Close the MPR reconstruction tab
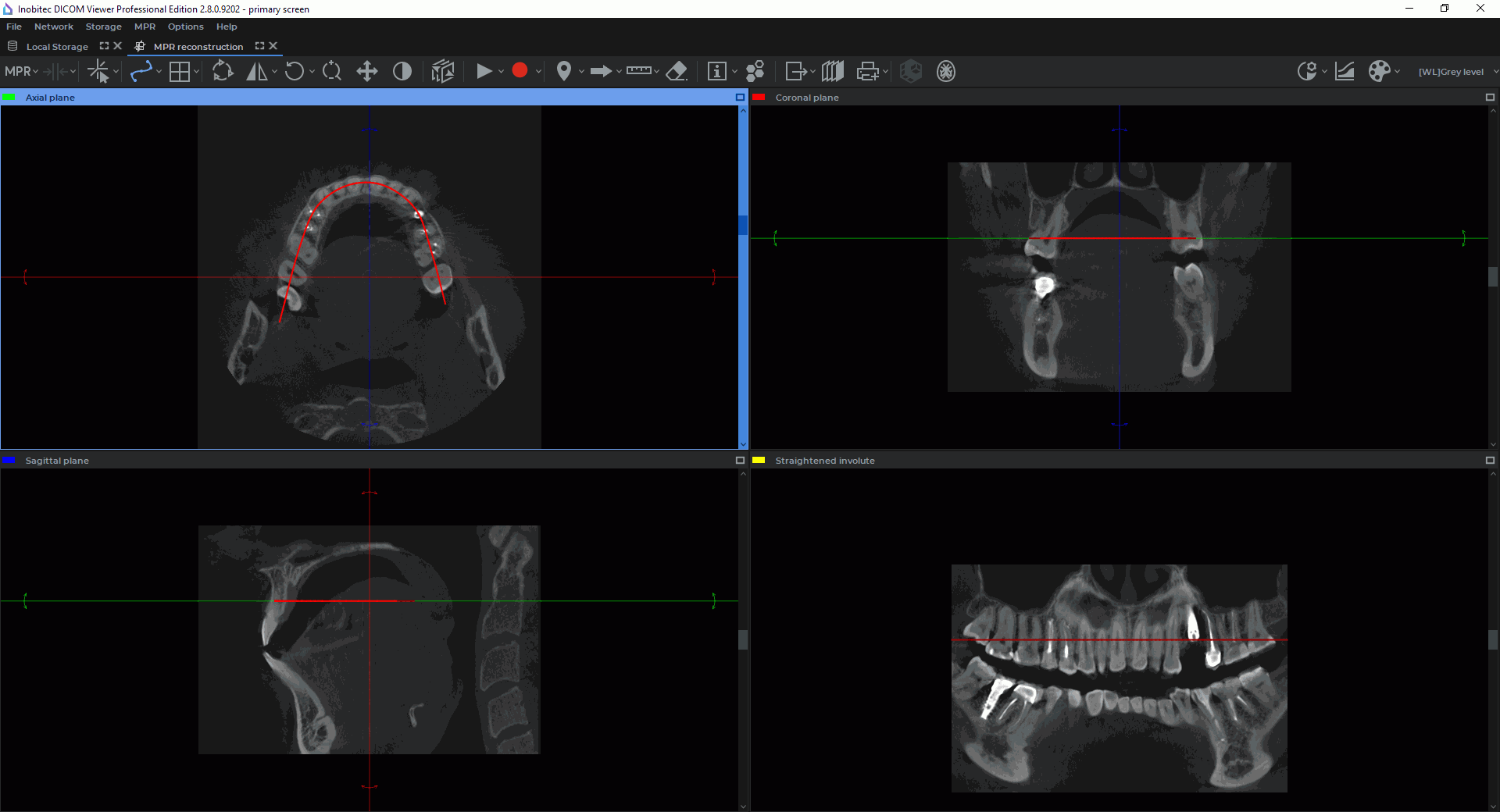This screenshot has width=1500, height=812. 273,46
